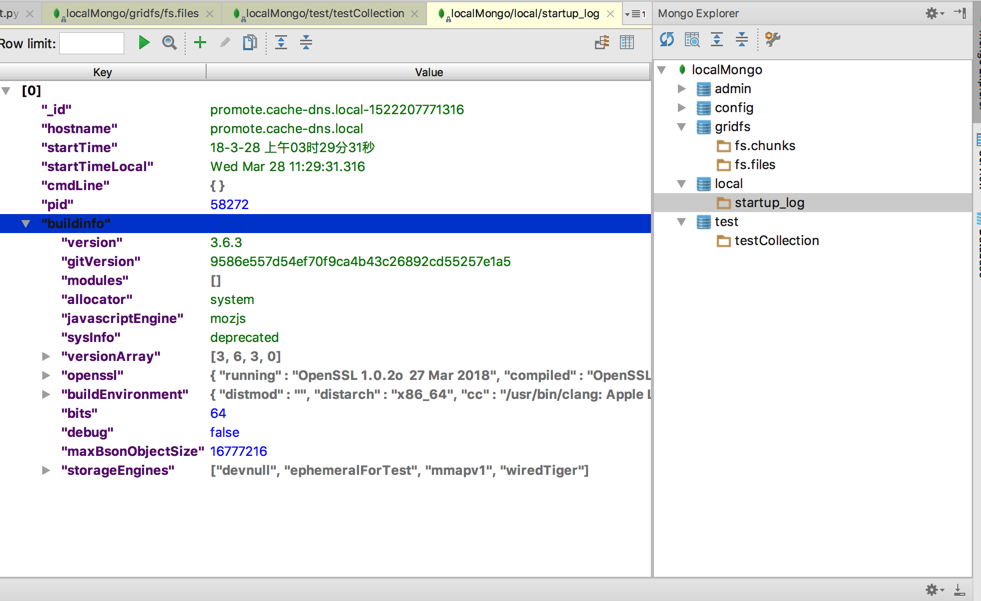Image resolution: width=981 pixels, height=601 pixels.
Task: Select the "gitVersion" key row
Action: (x=325, y=261)
